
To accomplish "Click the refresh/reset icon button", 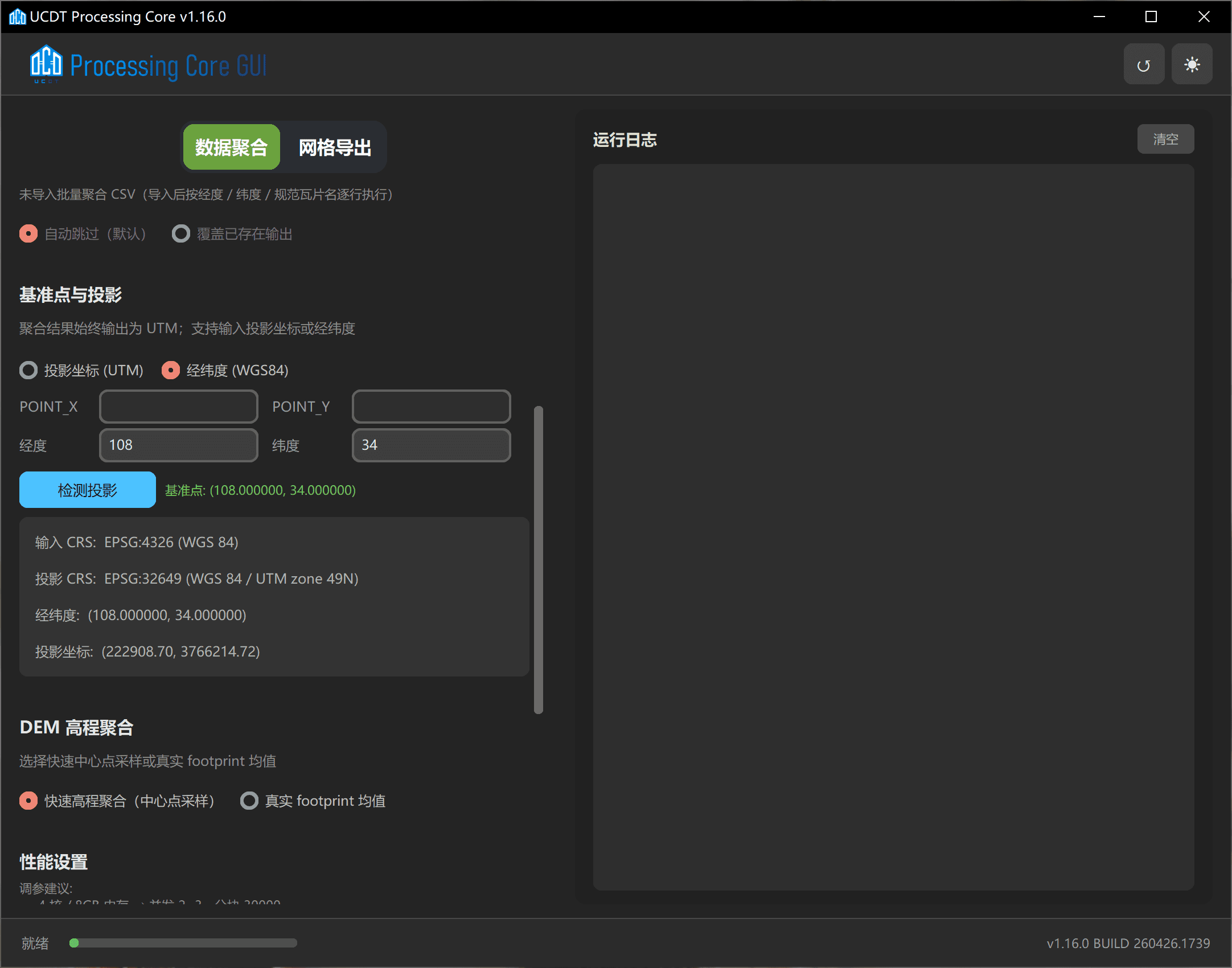I will [x=1144, y=64].
